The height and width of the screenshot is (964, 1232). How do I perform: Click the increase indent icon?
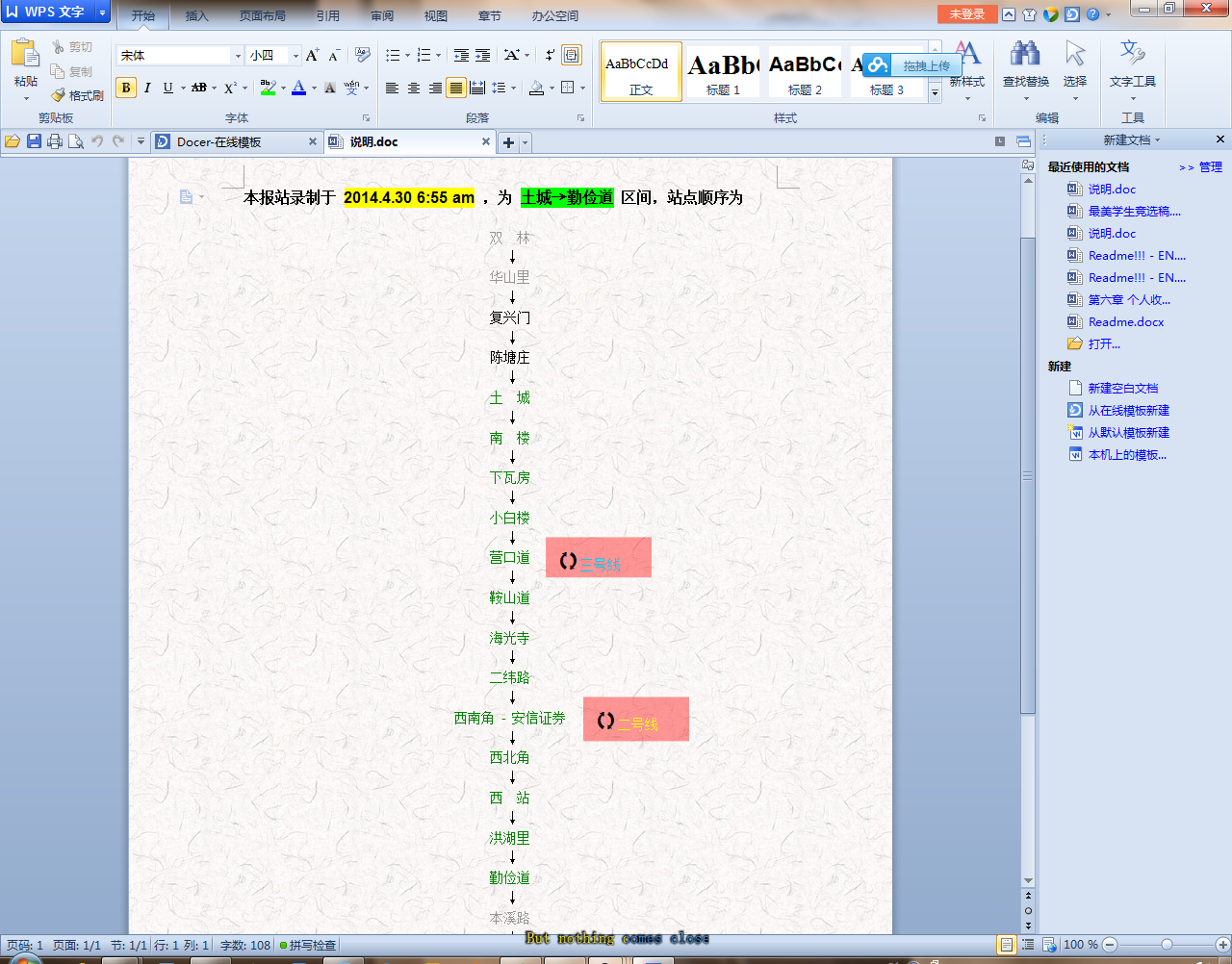tap(483, 56)
